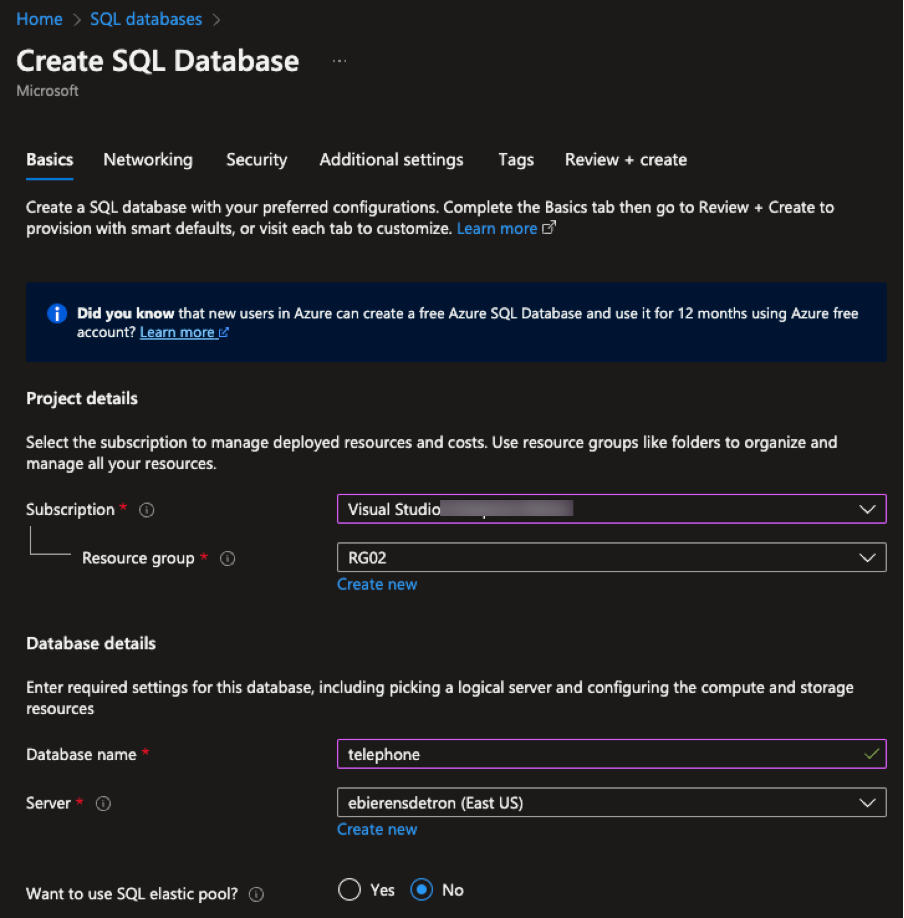The image size is (904, 918).
Task: Open the SQL databases breadcrumb link
Action: click(x=145, y=18)
